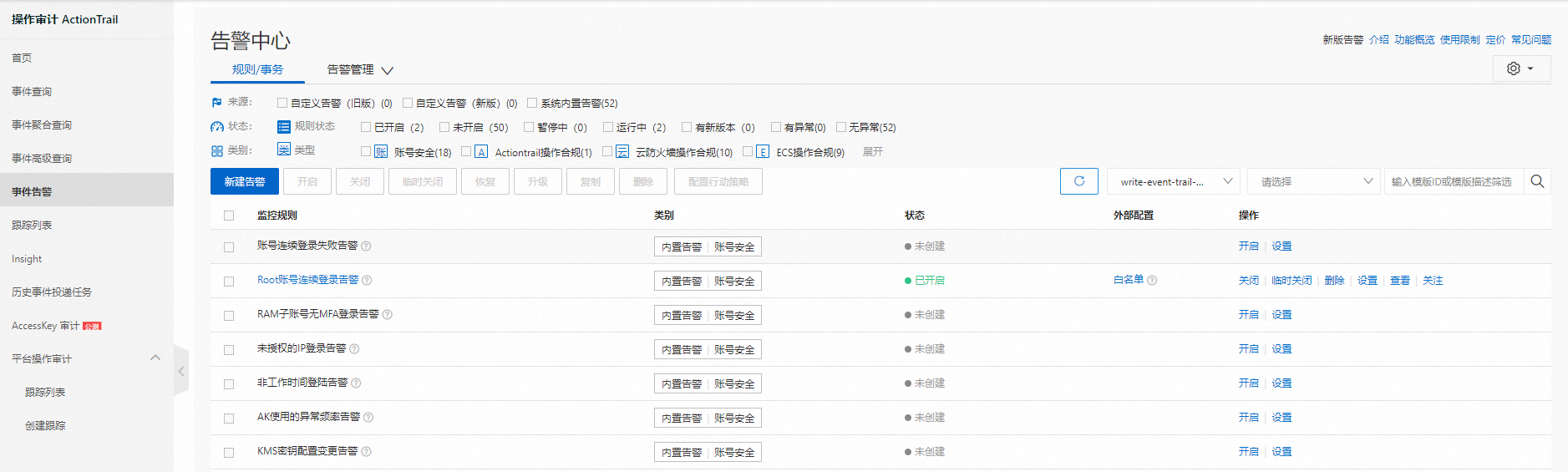
Task: Open the Root账号连续登录告警 rule link
Action: 307,280
